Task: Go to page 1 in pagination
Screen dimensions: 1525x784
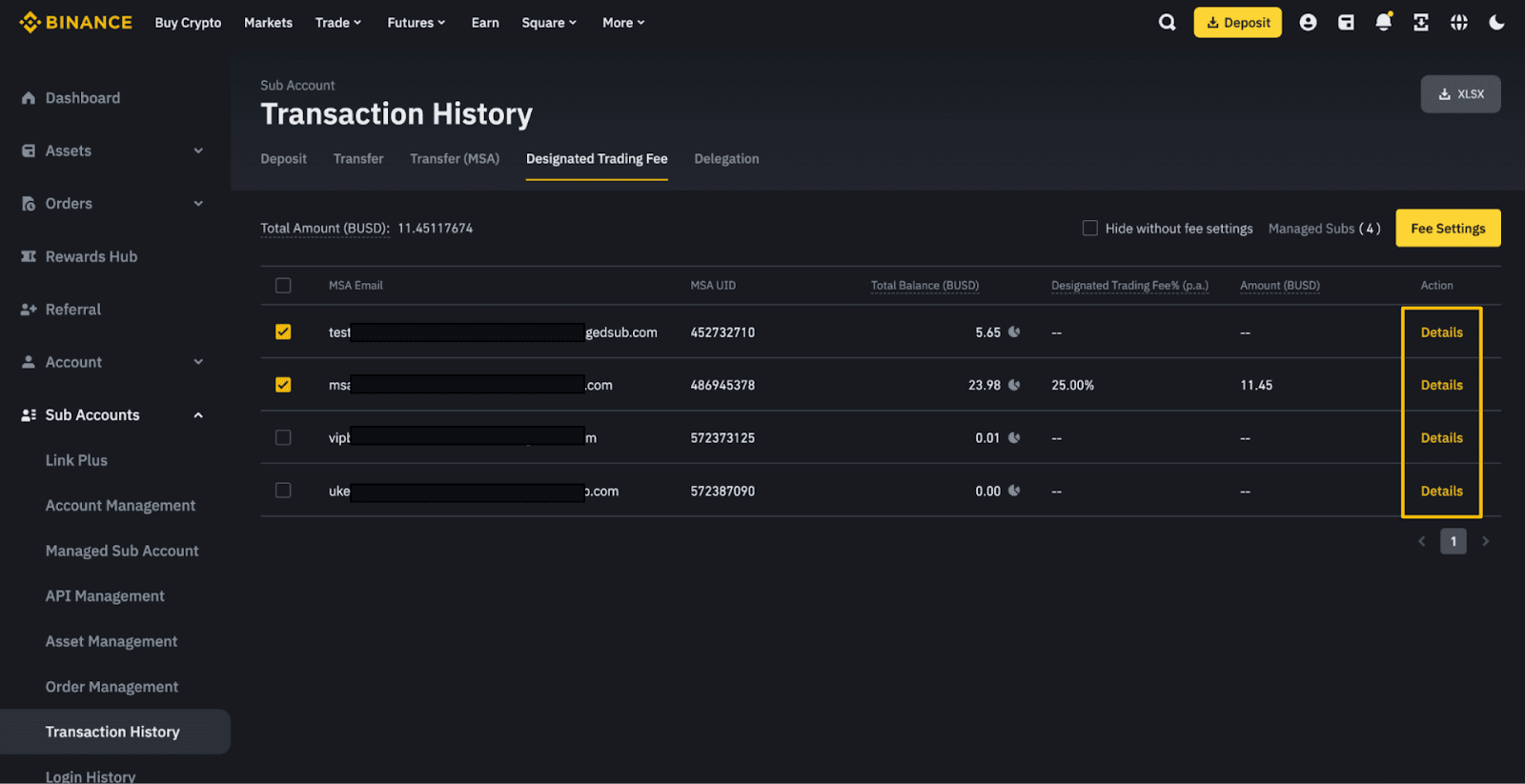Action: (1453, 541)
